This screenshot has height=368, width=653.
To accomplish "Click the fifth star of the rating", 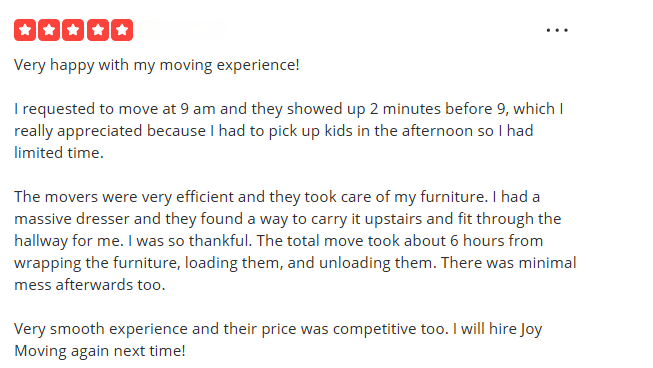I will pos(122,30).
